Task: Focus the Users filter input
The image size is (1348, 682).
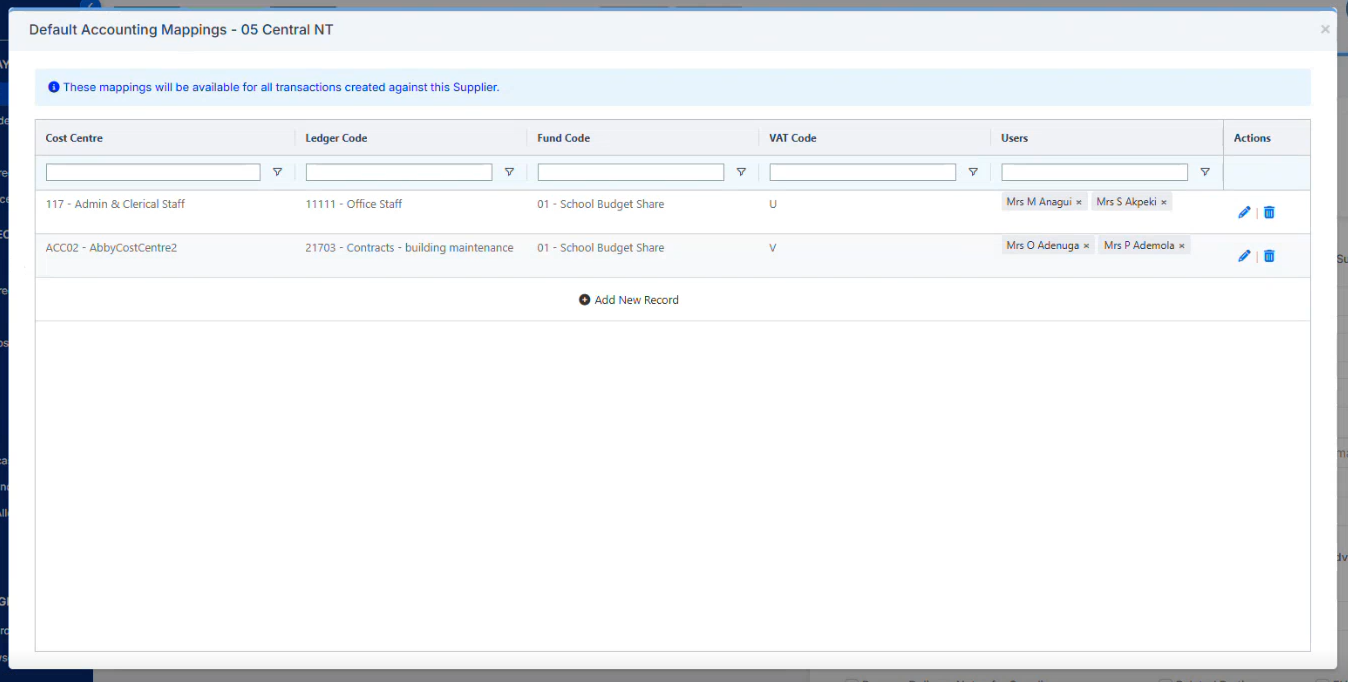Action: click(1095, 172)
